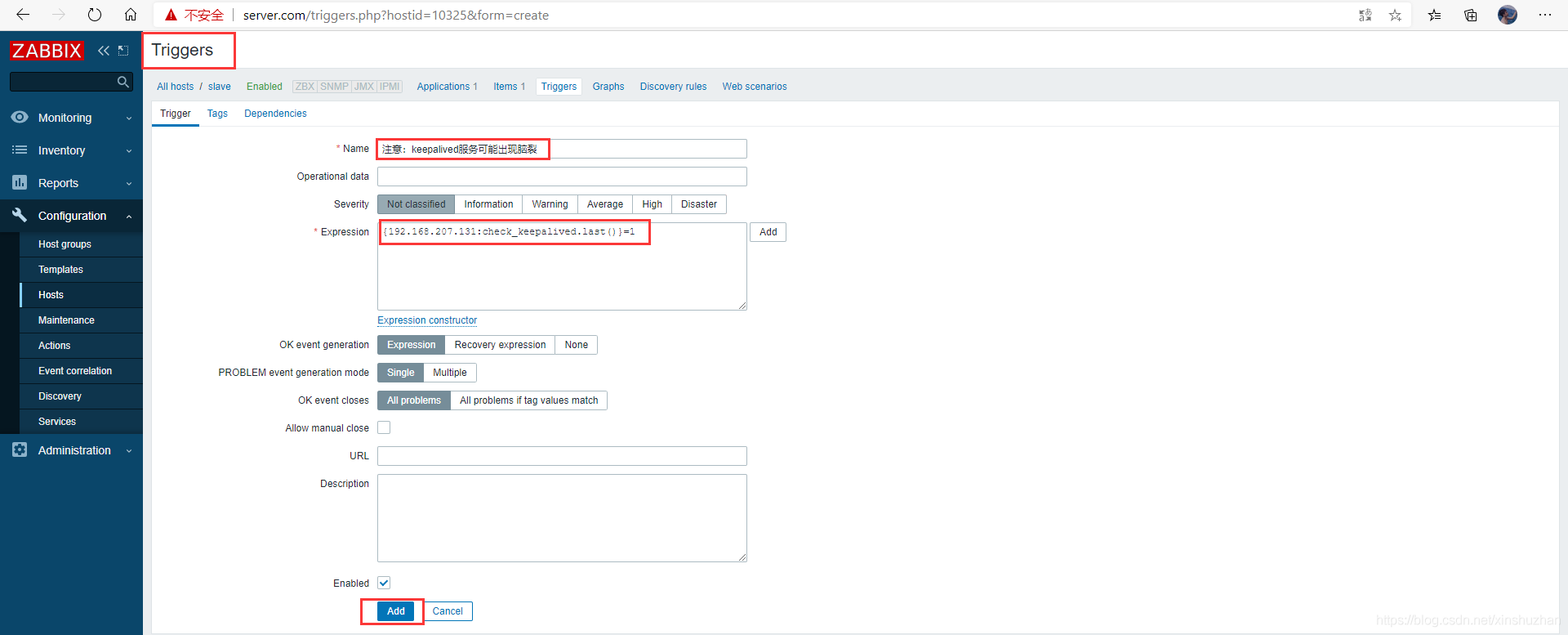The width and height of the screenshot is (1568, 635).
Task: Collapse the Configuration menu chevron
Action: [129, 217]
